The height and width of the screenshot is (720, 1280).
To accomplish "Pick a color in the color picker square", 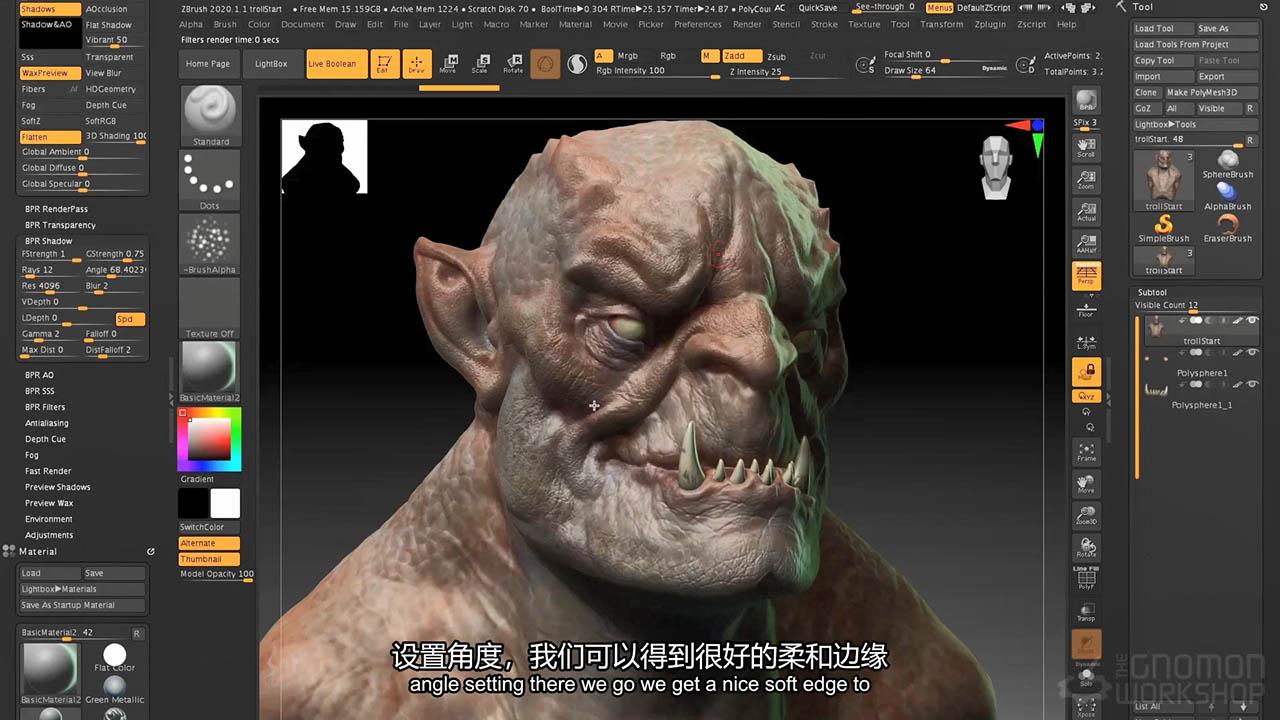I will (x=209, y=438).
